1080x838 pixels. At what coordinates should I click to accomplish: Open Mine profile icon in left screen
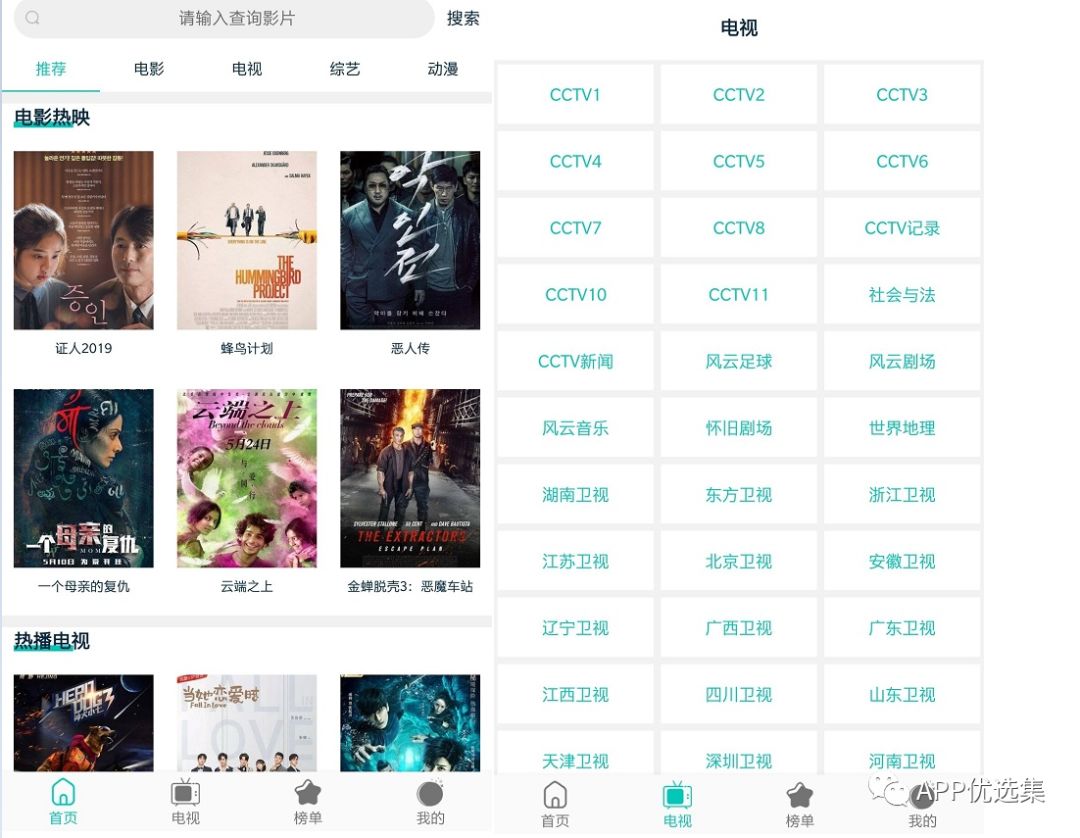click(430, 793)
